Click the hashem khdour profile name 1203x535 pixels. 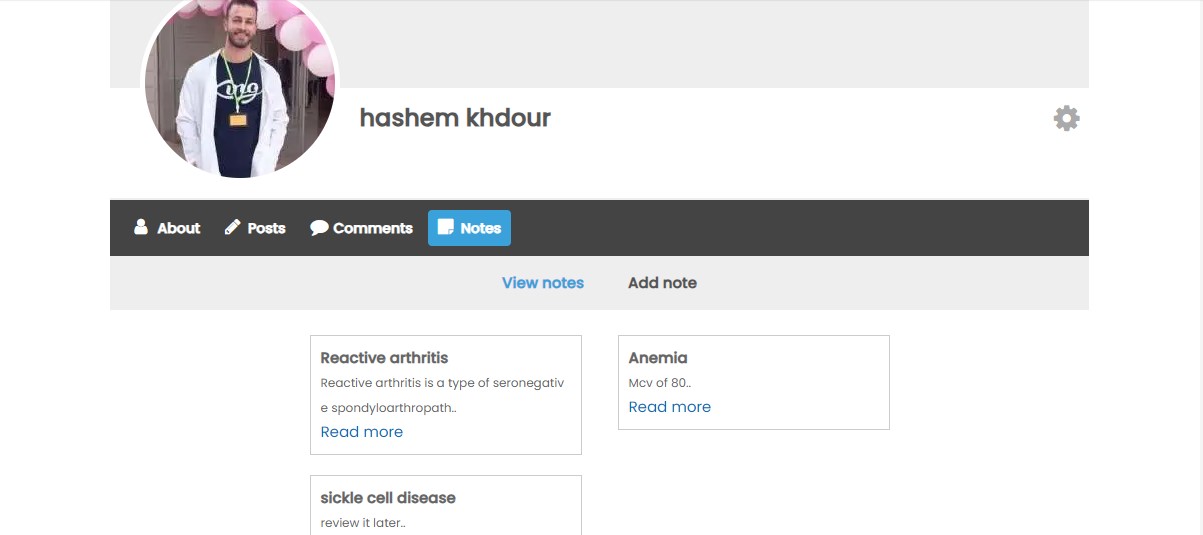455,118
